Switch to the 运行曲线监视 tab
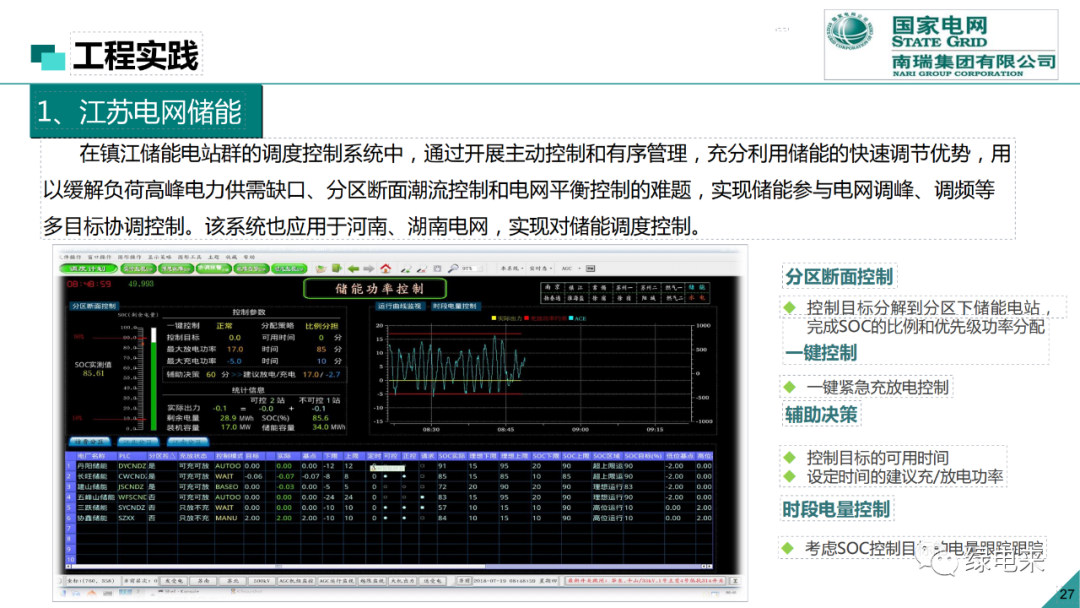Screen dimensions: 1080x608 (x=399, y=306)
